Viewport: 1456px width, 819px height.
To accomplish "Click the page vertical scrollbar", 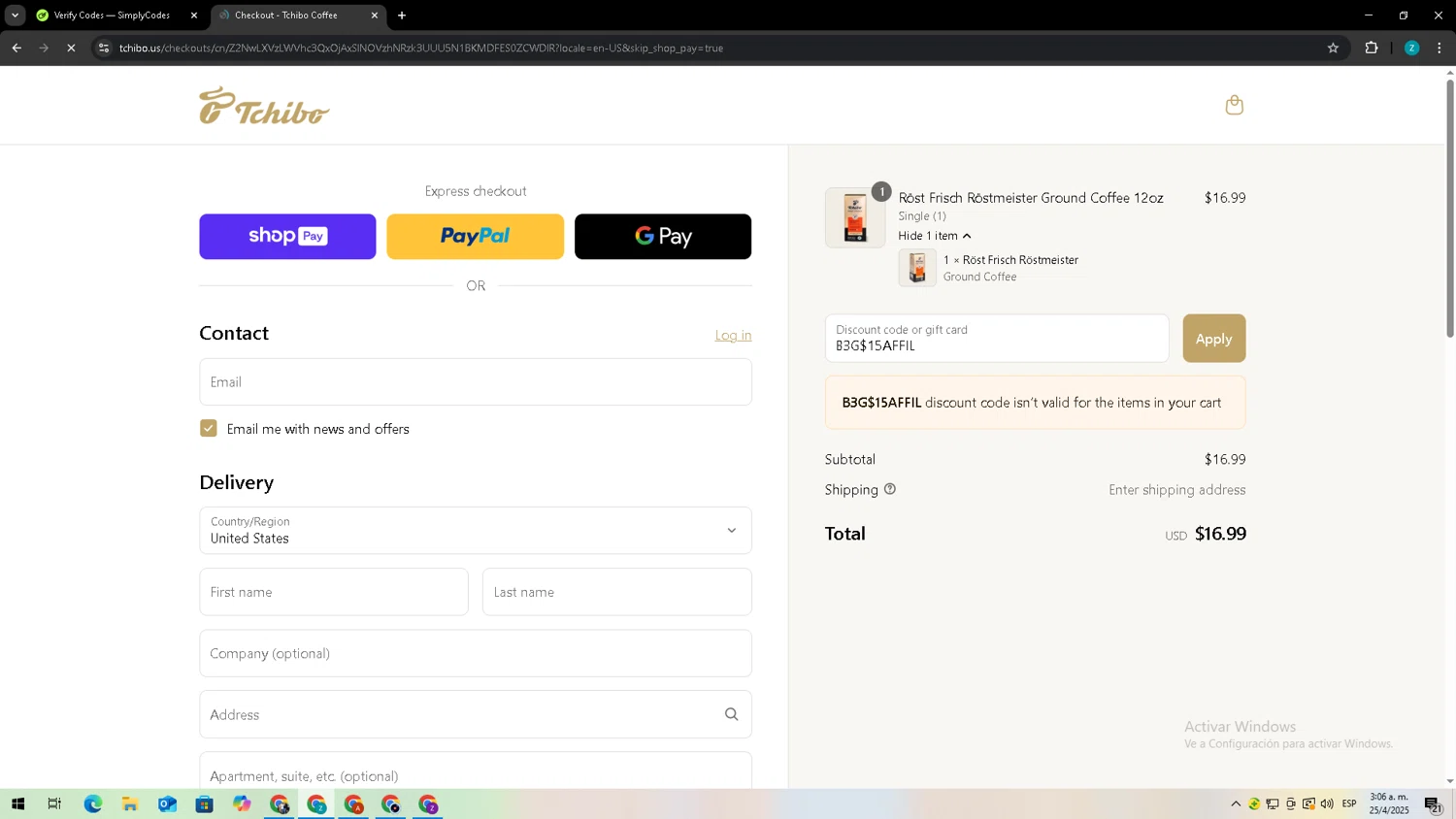I will tap(1450, 208).
